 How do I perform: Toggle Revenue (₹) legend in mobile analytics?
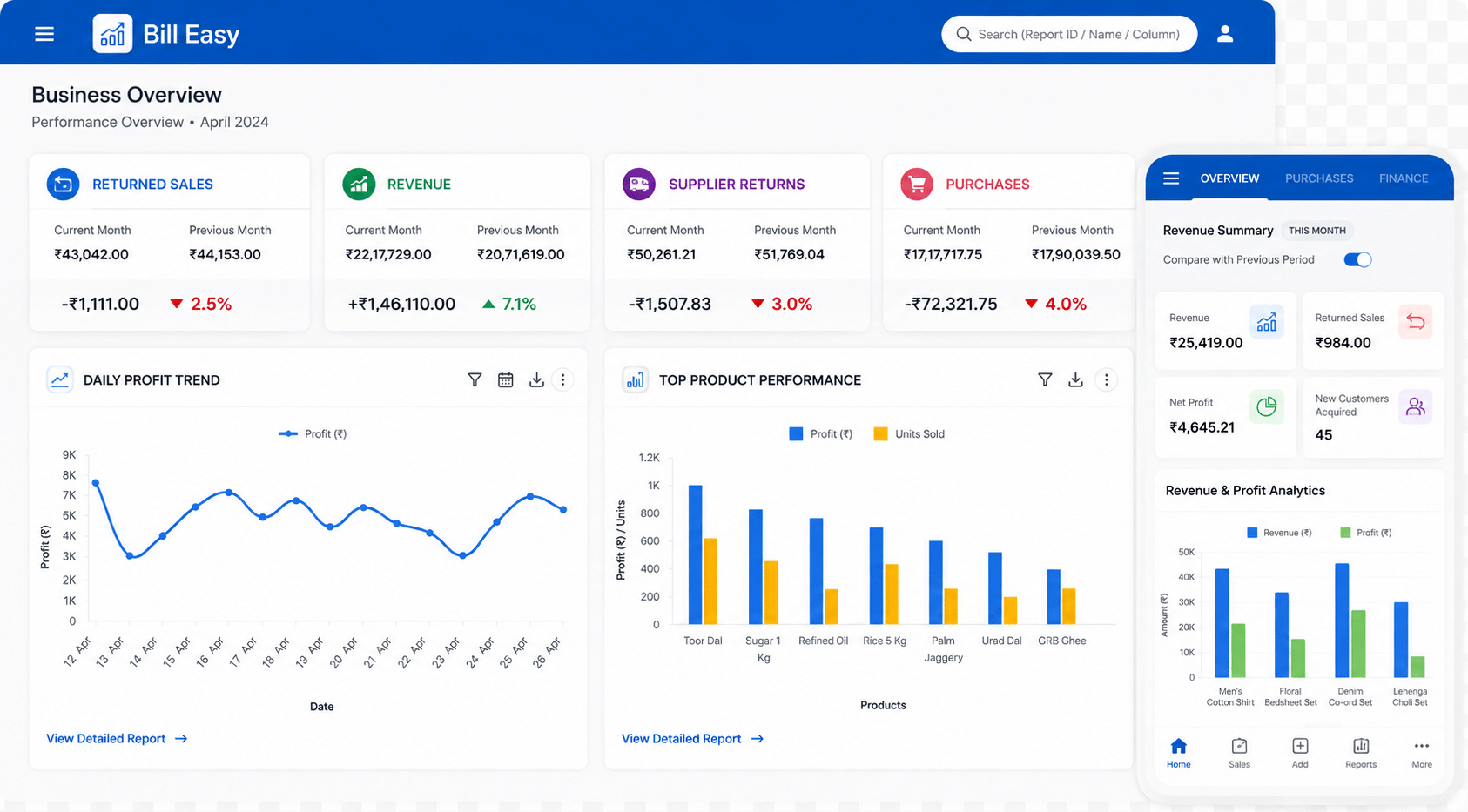pyautogui.click(x=1279, y=533)
